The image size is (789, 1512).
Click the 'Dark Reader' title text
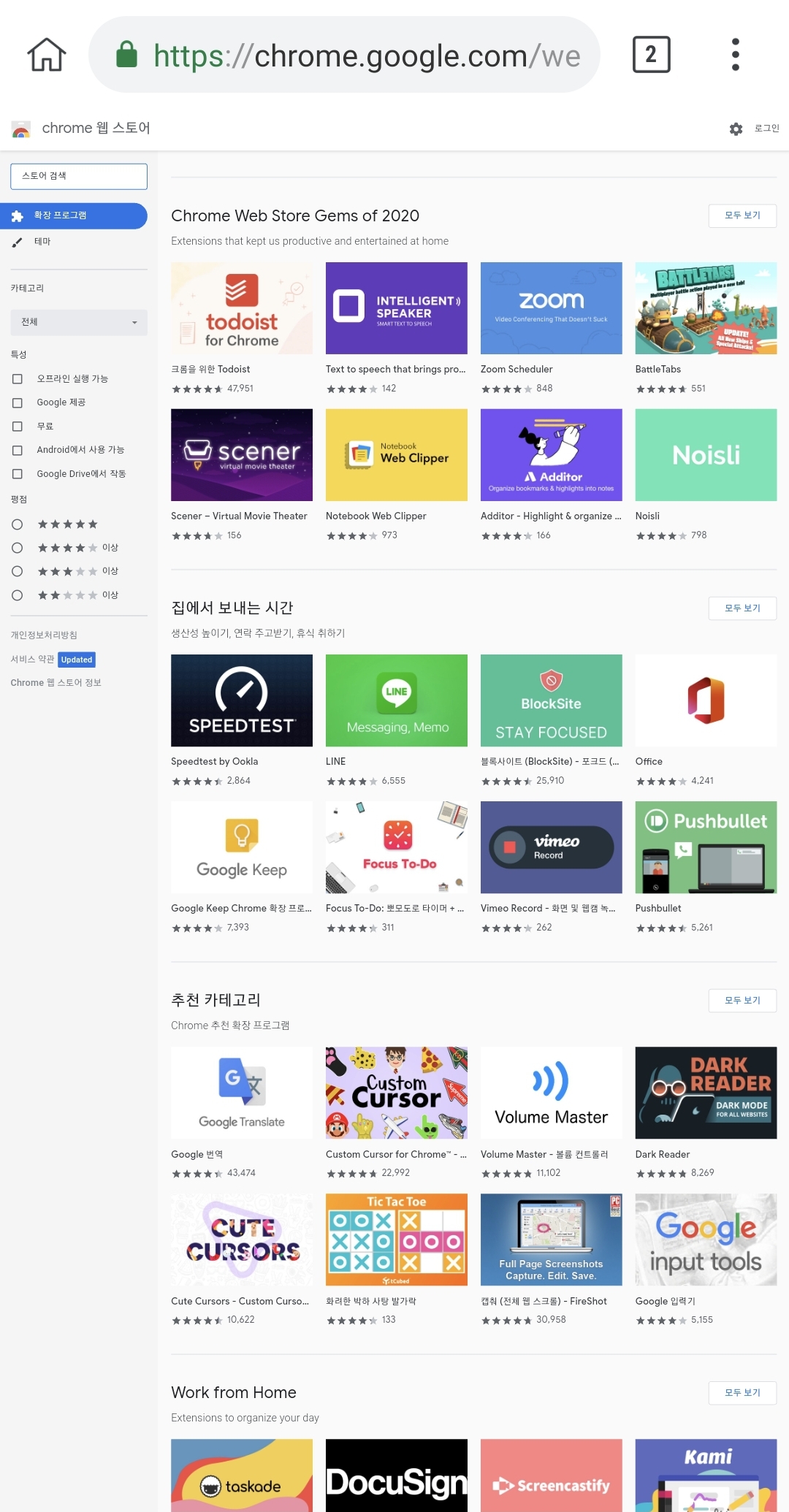click(x=663, y=1154)
